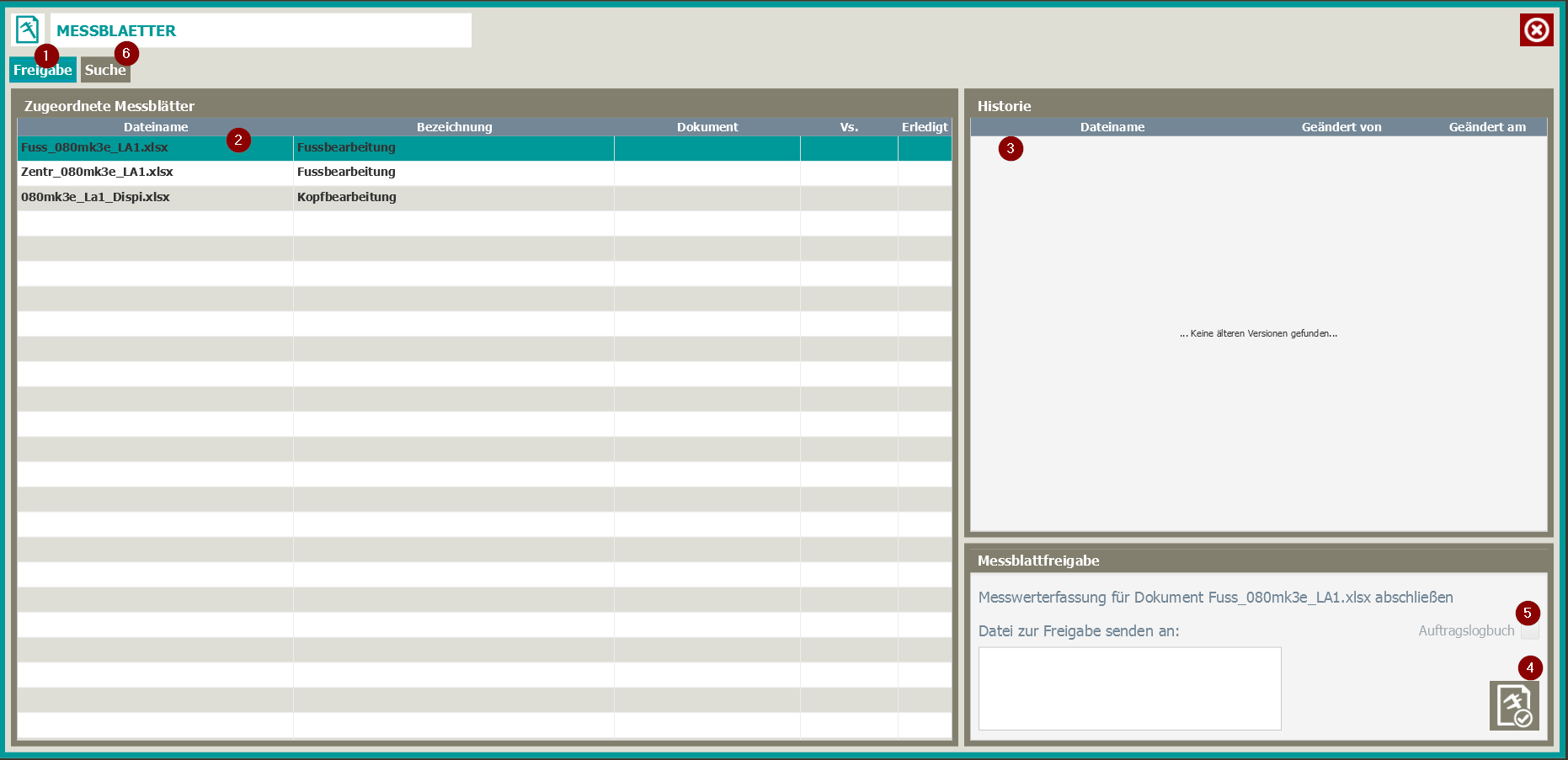Click the Historie Dateiname column header
Image resolution: width=1568 pixels, height=760 pixels.
tap(1112, 127)
